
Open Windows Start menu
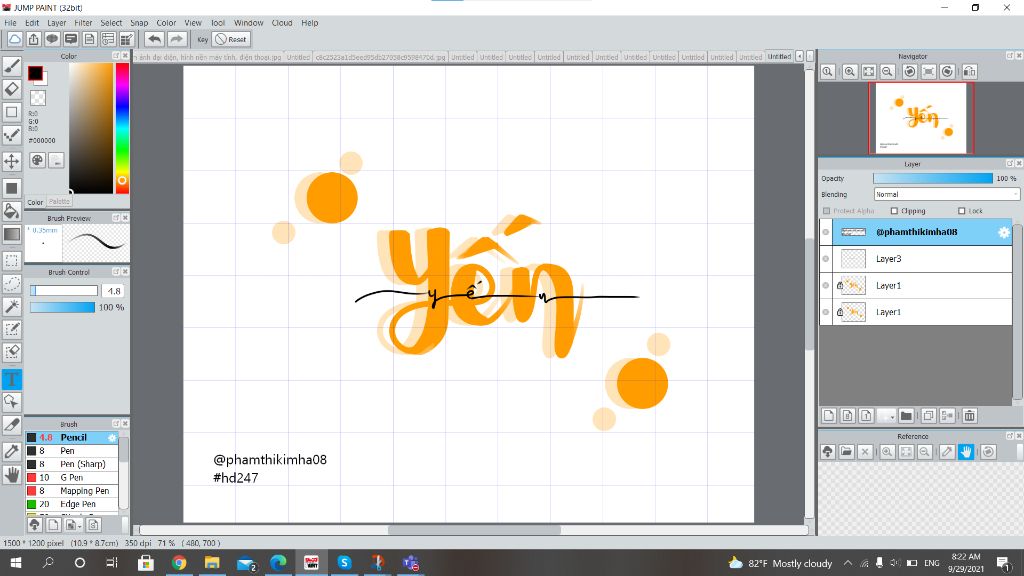(x=15, y=563)
